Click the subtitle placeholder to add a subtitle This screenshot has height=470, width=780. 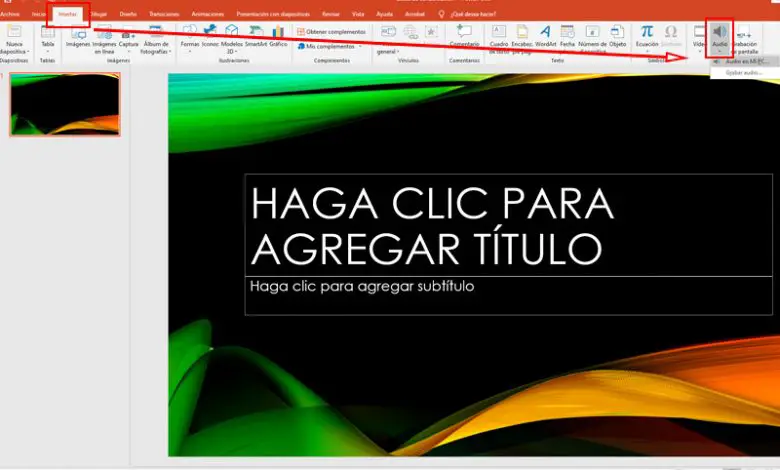point(508,295)
